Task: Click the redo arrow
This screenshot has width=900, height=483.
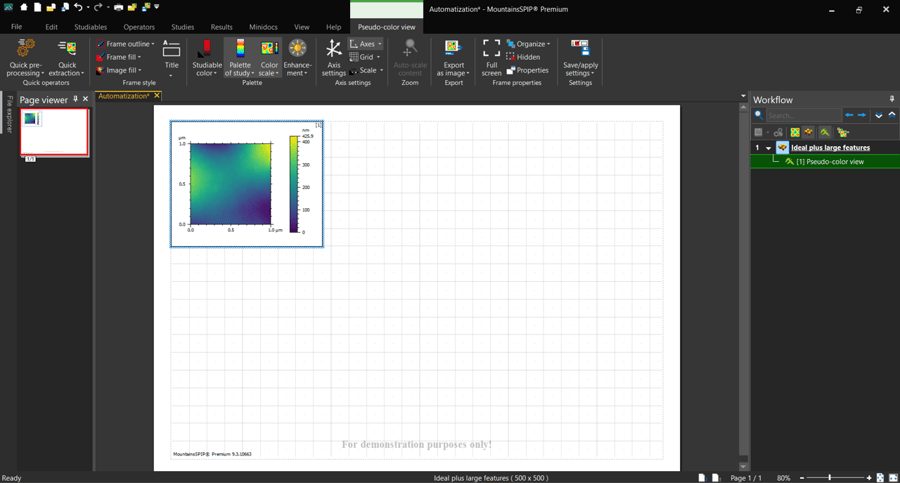Action: pos(98,7)
